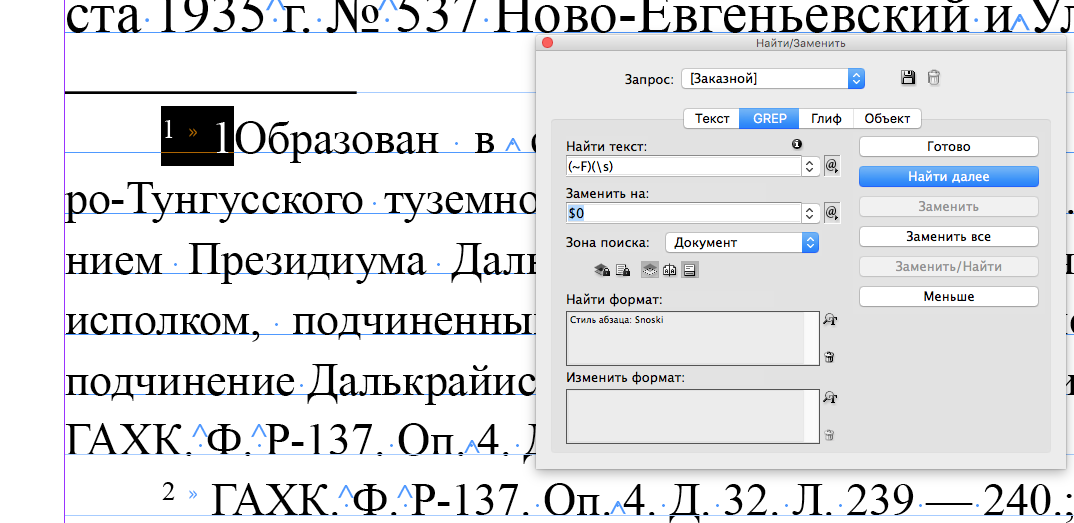Viewport: 1074px width, 523px height.
Task: Specify find format attributes icon
Action: coord(829,319)
